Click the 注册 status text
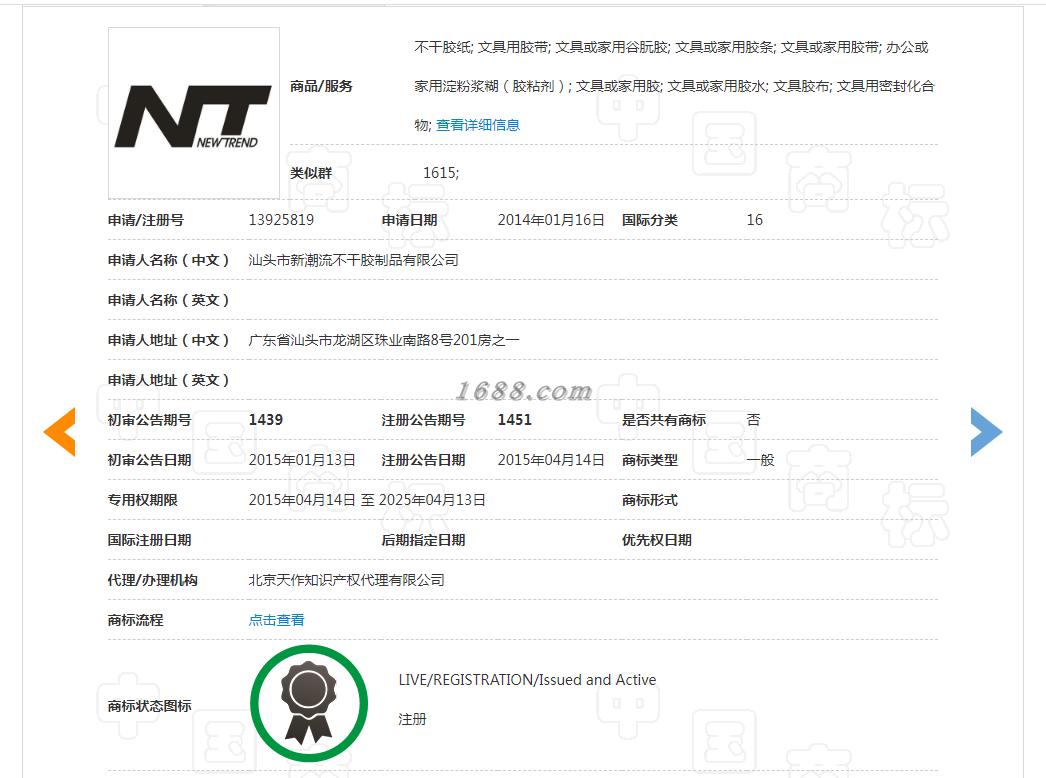 [x=412, y=719]
